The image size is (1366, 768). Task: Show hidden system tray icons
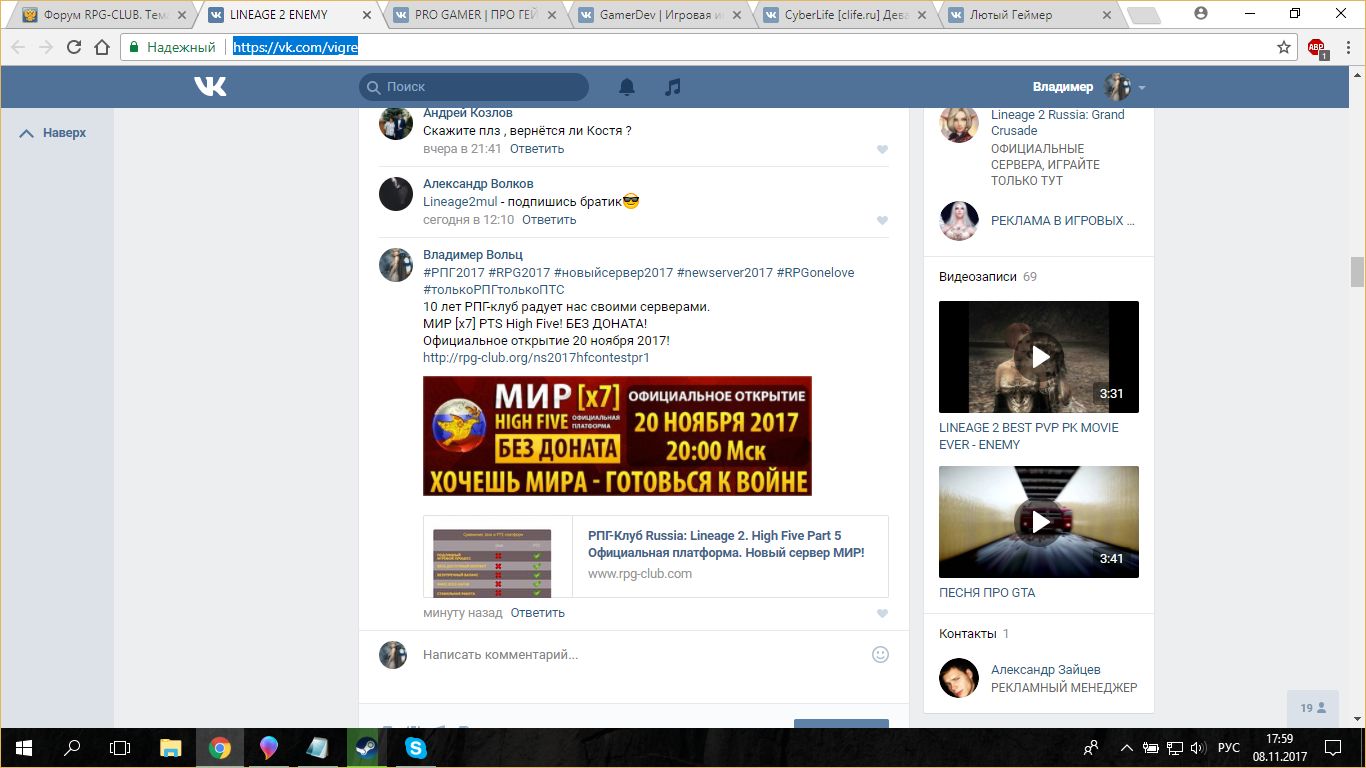coord(1127,747)
